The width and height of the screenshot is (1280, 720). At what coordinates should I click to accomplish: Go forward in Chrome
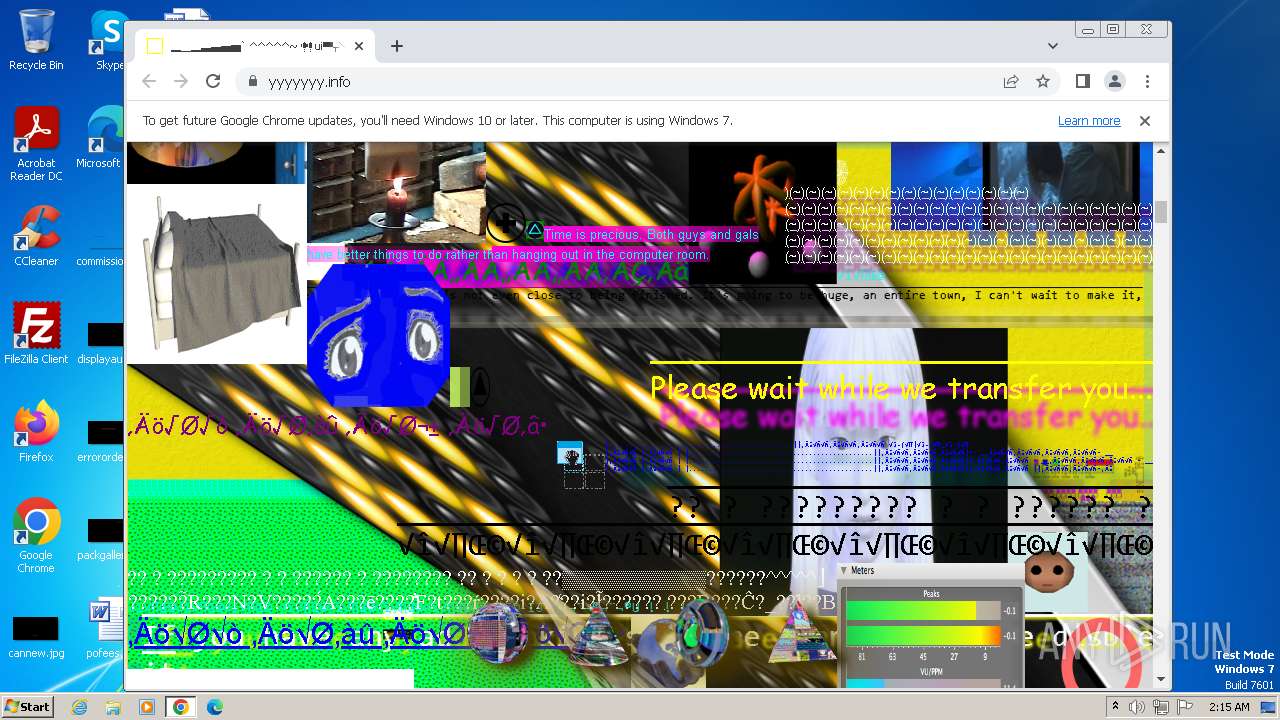pos(181,81)
